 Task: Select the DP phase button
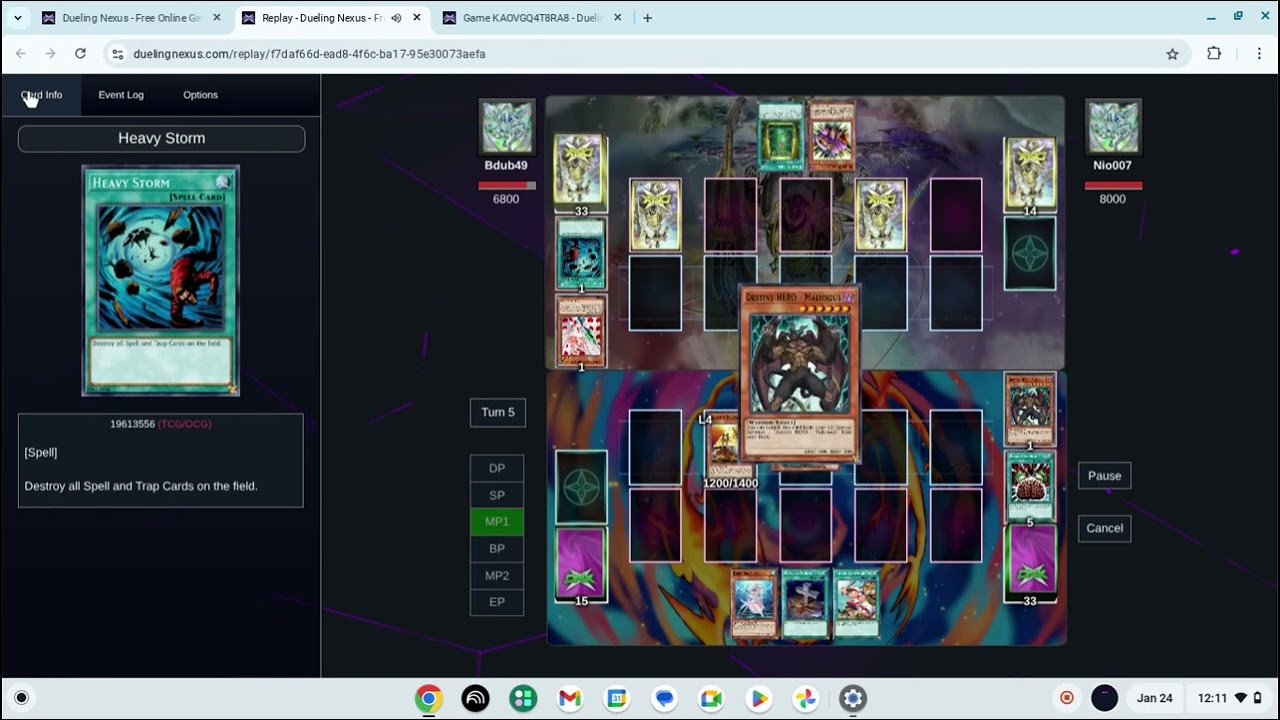497,468
